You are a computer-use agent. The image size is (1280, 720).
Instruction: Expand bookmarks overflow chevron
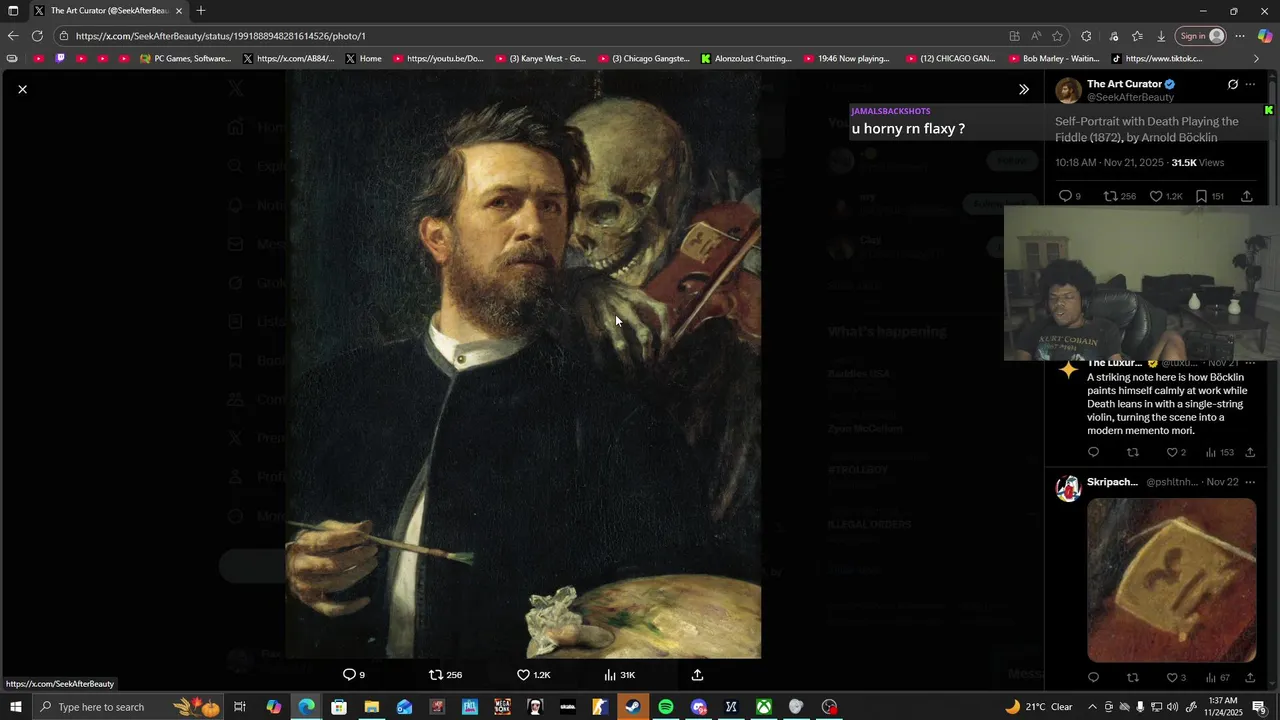coord(1257,59)
